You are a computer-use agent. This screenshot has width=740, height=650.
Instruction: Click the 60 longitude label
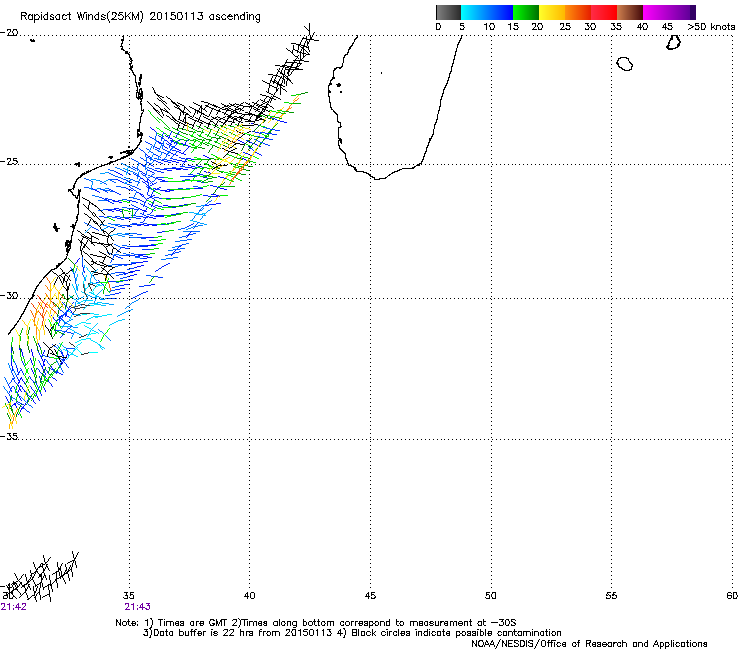[732, 596]
